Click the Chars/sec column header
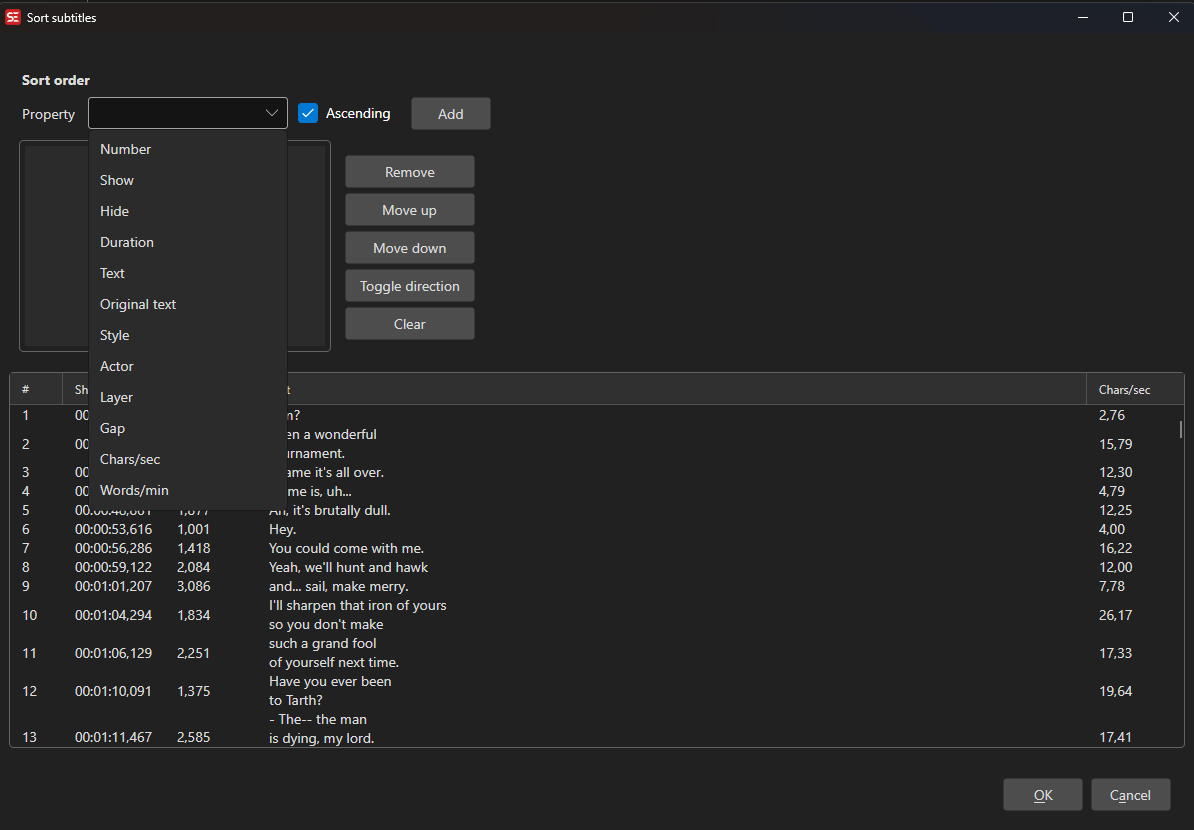 point(1124,389)
